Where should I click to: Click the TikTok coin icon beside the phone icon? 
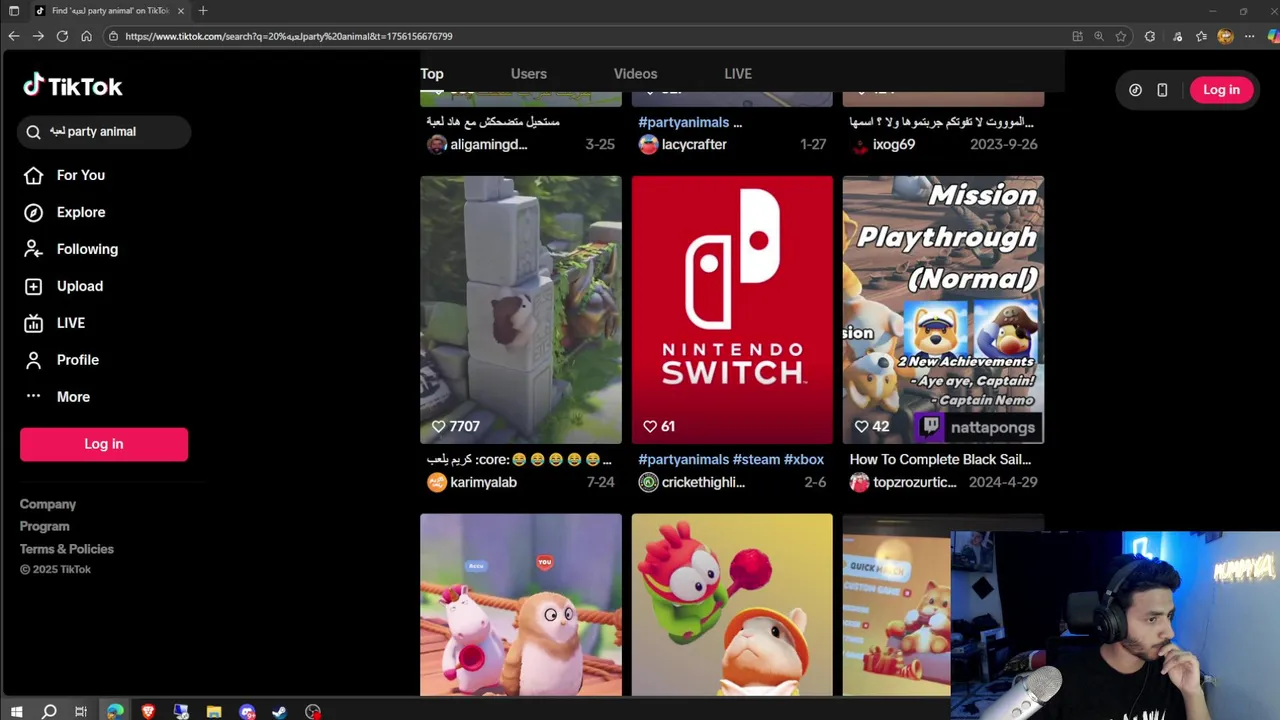pos(1135,90)
